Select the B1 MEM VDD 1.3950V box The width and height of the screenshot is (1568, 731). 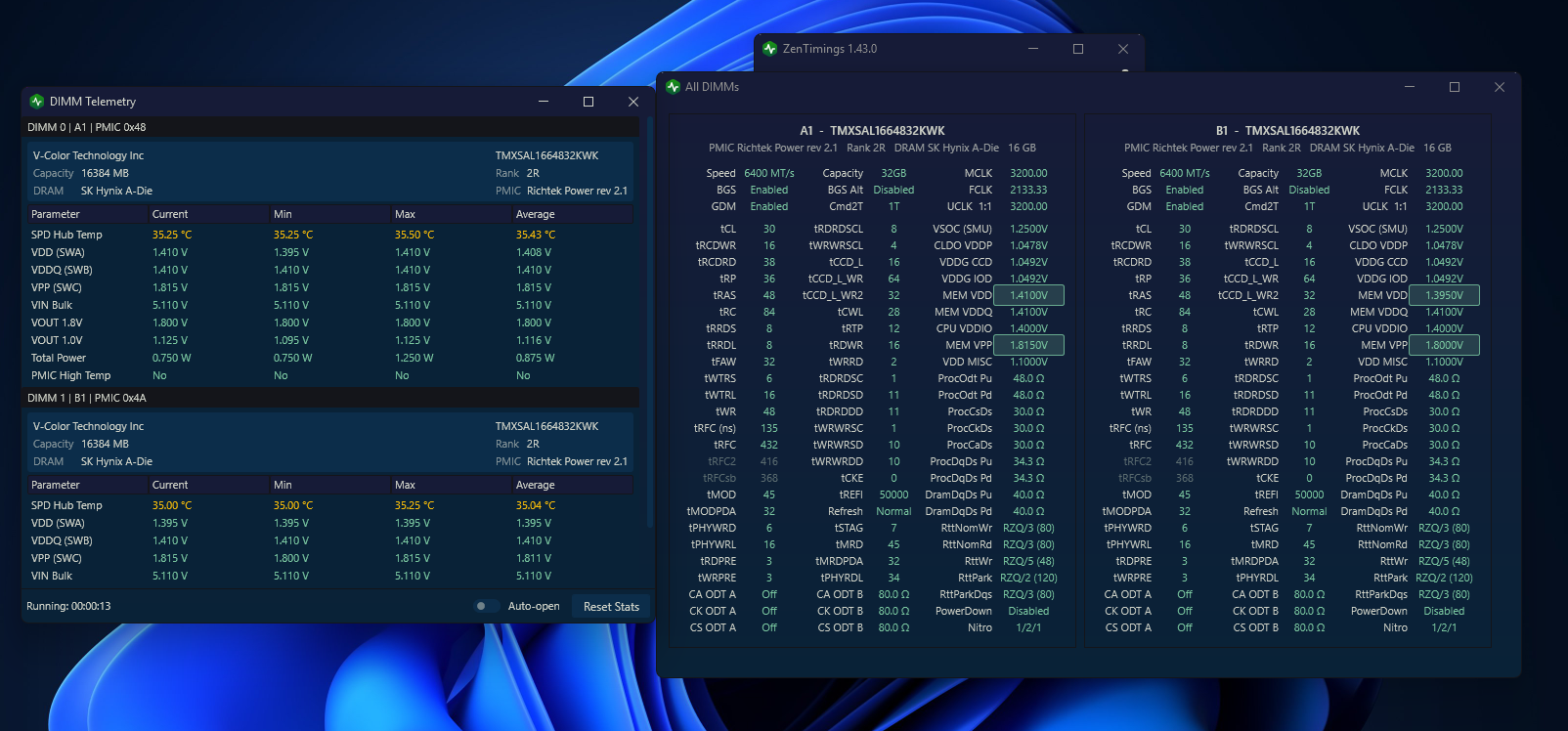(x=1444, y=295)
